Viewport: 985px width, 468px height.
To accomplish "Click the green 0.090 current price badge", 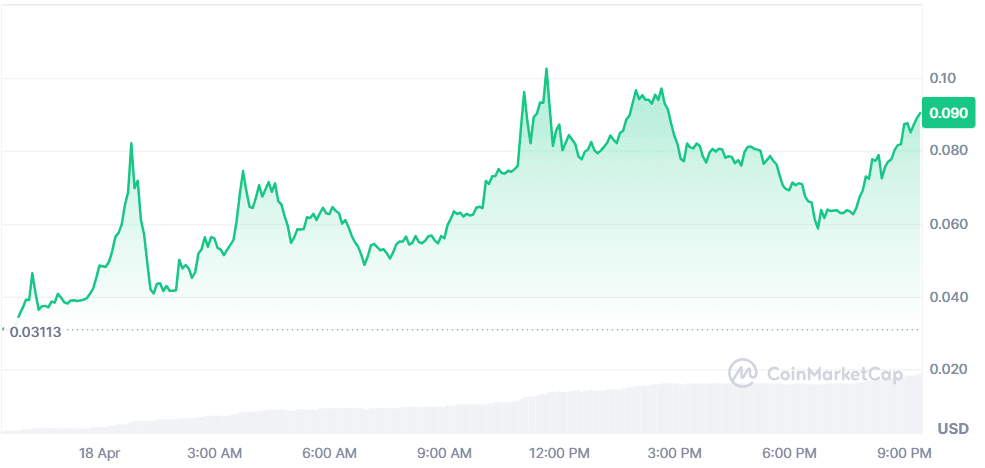I will point(947,113).
